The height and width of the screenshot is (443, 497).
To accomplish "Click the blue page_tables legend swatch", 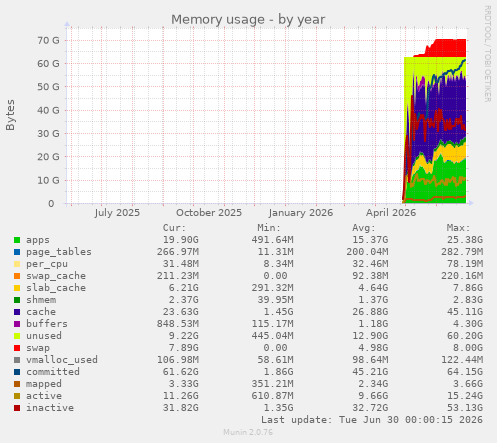I will [17, 252].
